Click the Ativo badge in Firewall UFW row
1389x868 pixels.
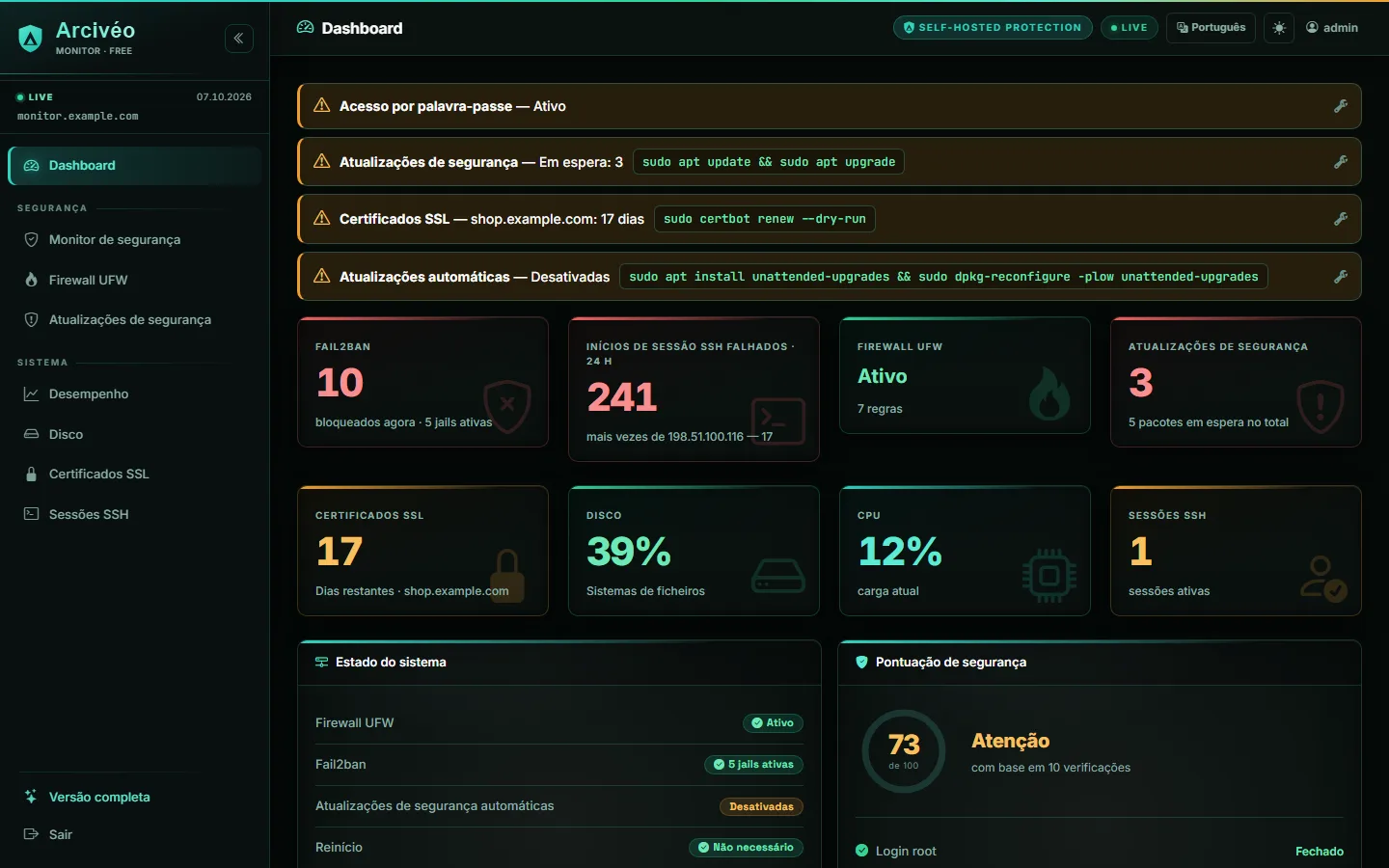tap(773, 723)
